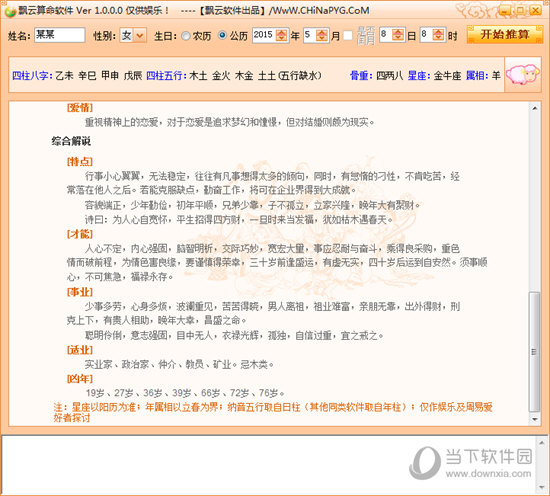Minimize the window
Screen dimensions: 550x496
(505, 11)
